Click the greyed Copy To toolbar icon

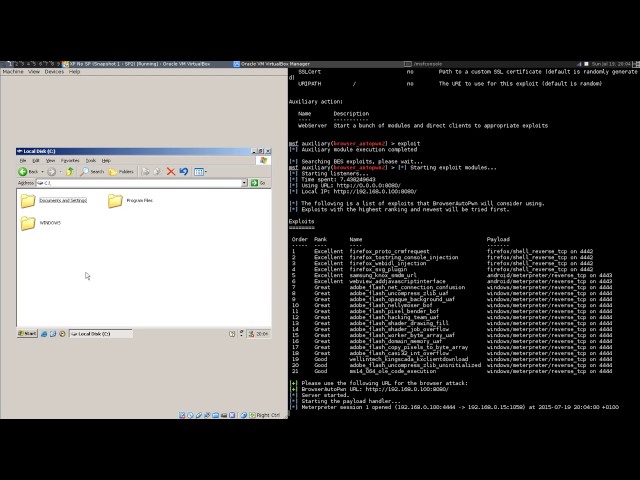pos(157,172)
